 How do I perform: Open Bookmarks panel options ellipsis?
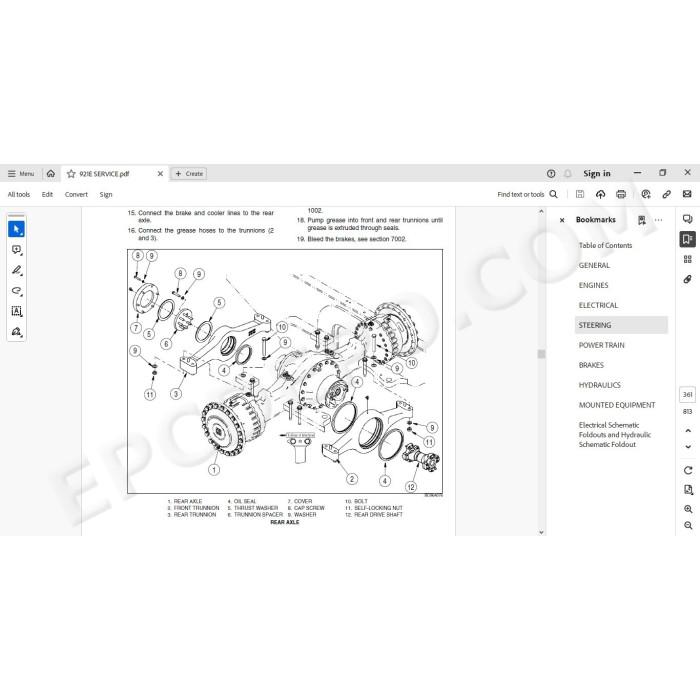click(658, 220)
